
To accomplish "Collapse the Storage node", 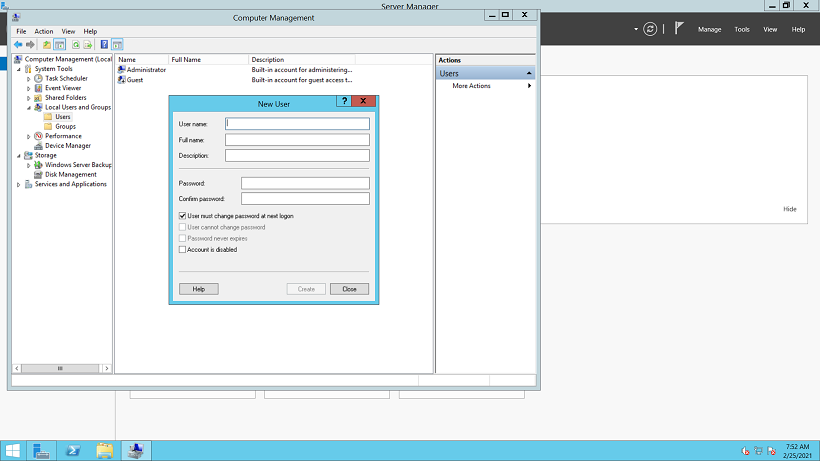I will [x=19, y=156].
